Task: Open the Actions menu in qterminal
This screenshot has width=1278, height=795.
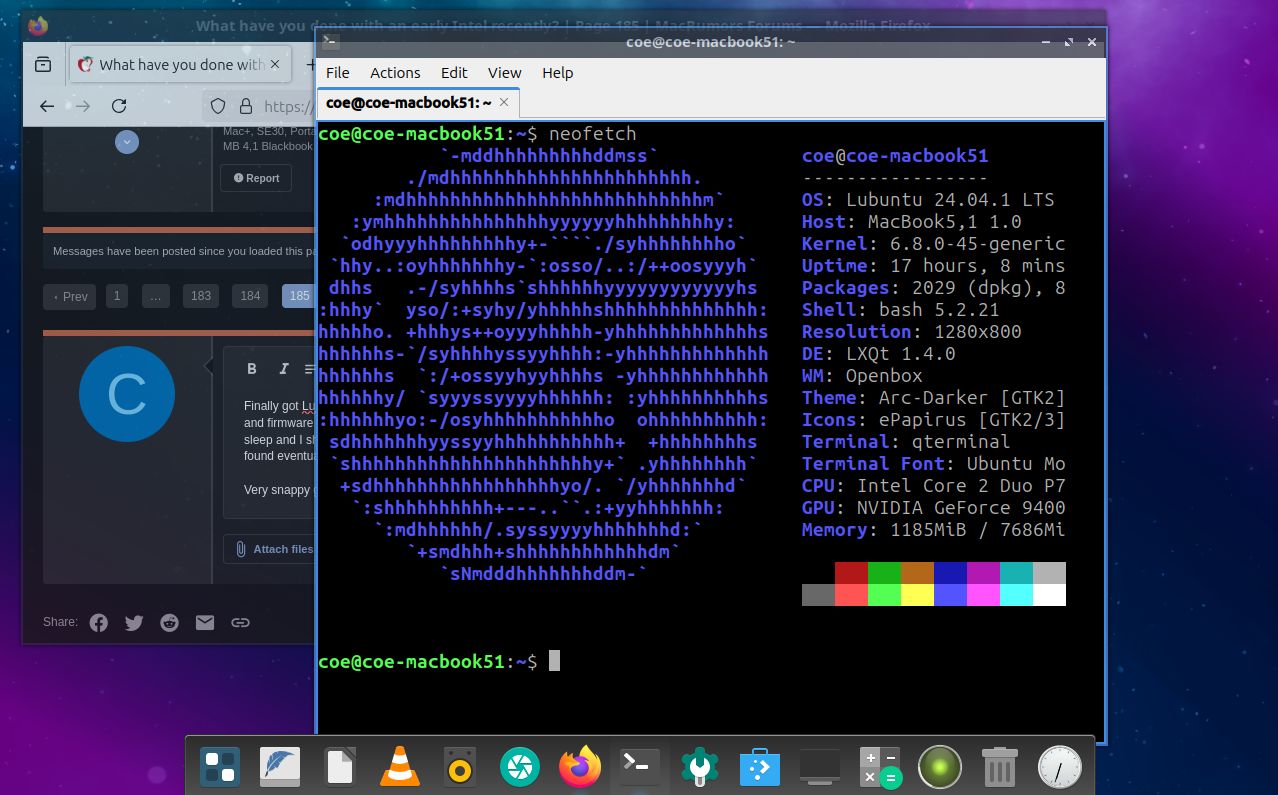Action: coord(395,72)
